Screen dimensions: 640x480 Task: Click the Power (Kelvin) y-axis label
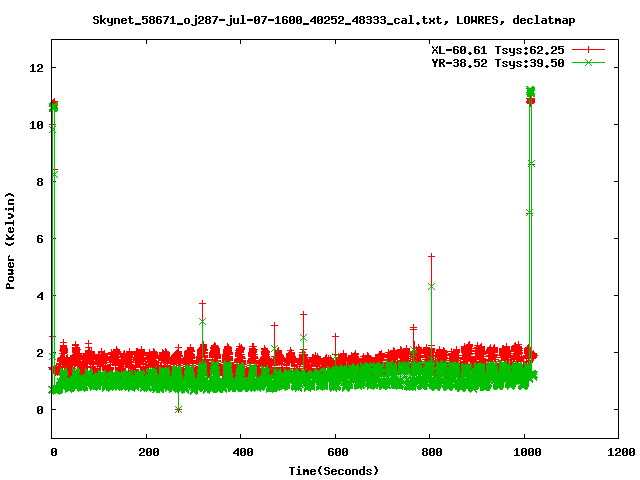[x=10, y=241]
